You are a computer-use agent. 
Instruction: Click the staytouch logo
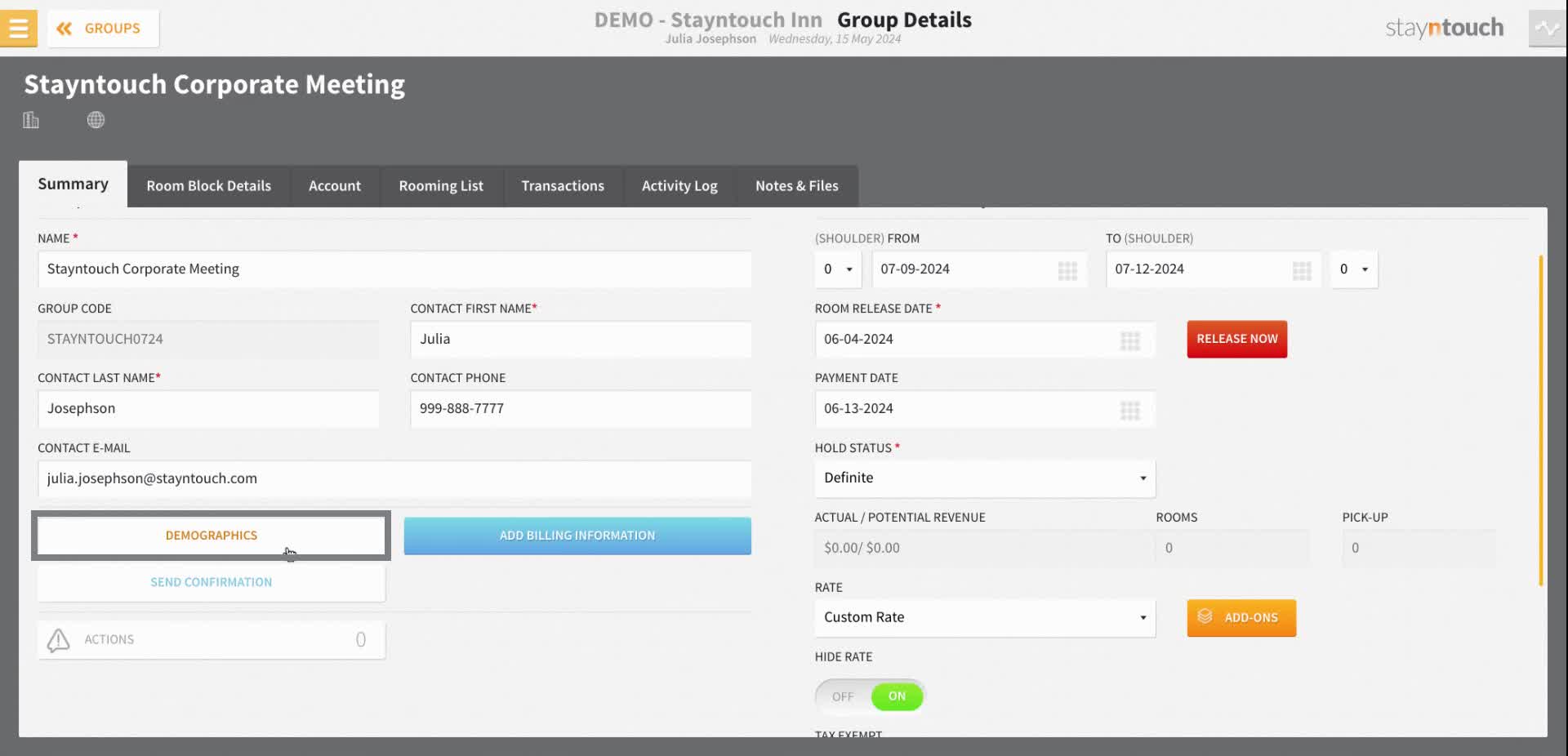point(1444,29)
